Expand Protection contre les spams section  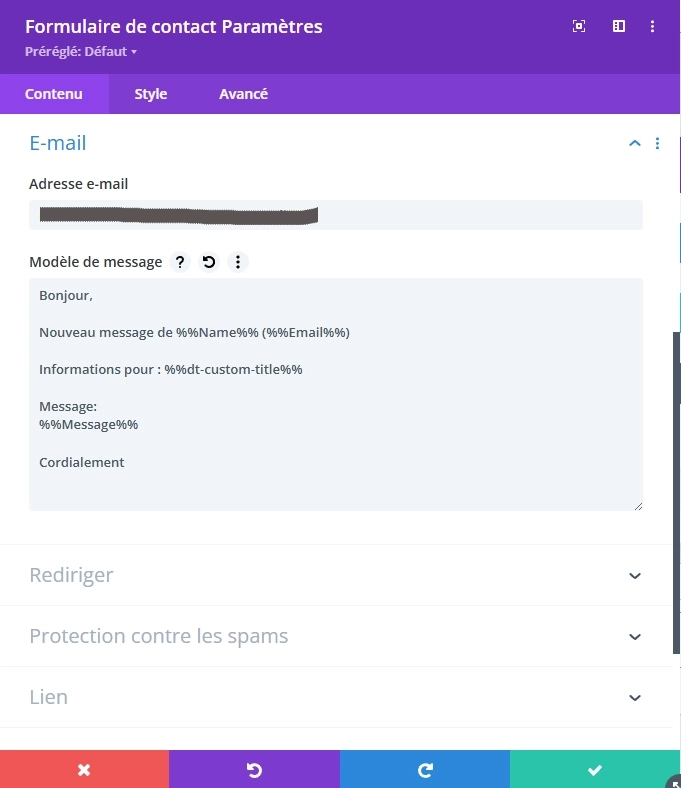click(336, 636)
